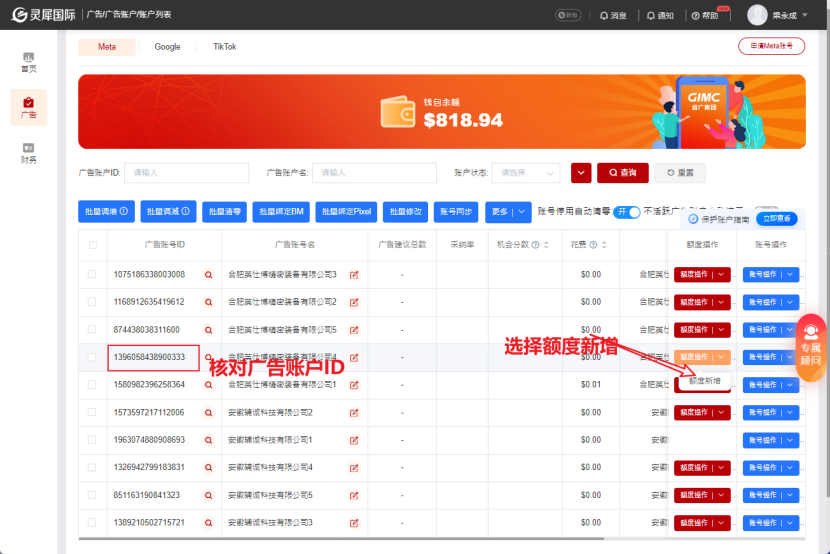The width and height of the screenshot is (830, 554).
Task: Click the red 查询 search button
Action: [622, 172]
